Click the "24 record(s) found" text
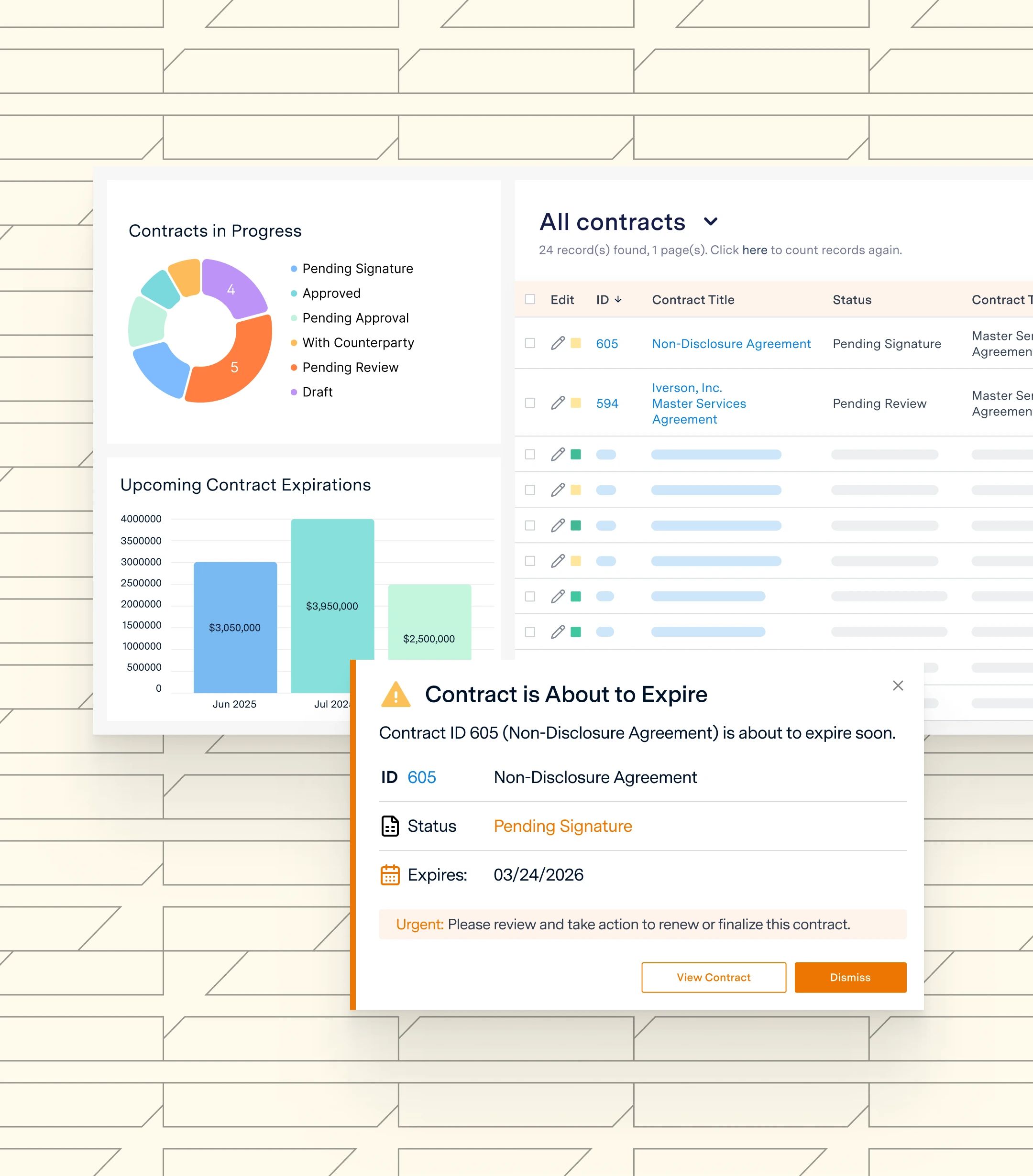 click(593, 250)
